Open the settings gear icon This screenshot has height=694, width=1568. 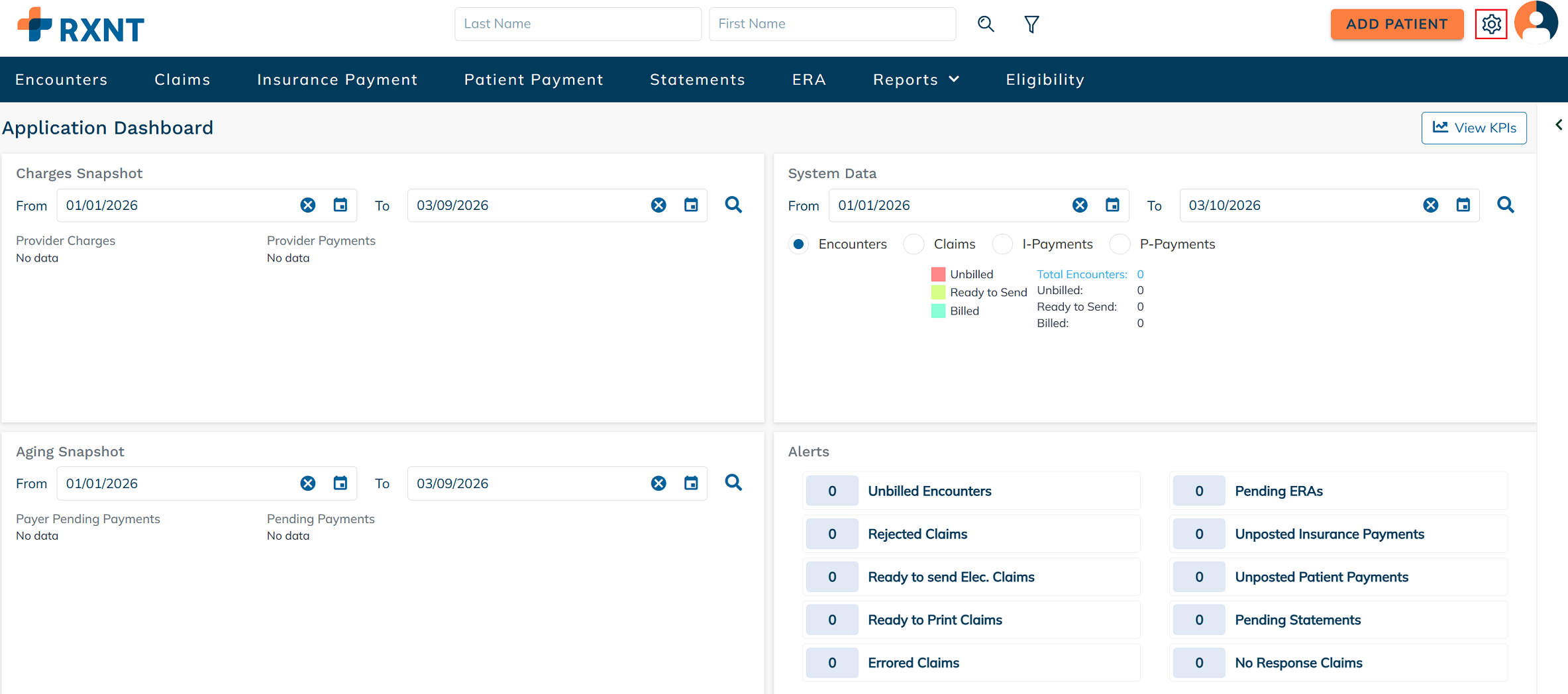1490,25
